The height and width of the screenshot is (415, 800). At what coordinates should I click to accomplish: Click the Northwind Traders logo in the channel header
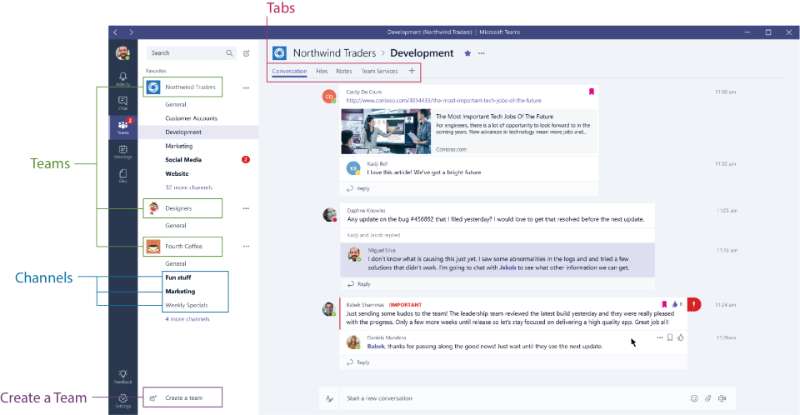(x=280, y=53)
